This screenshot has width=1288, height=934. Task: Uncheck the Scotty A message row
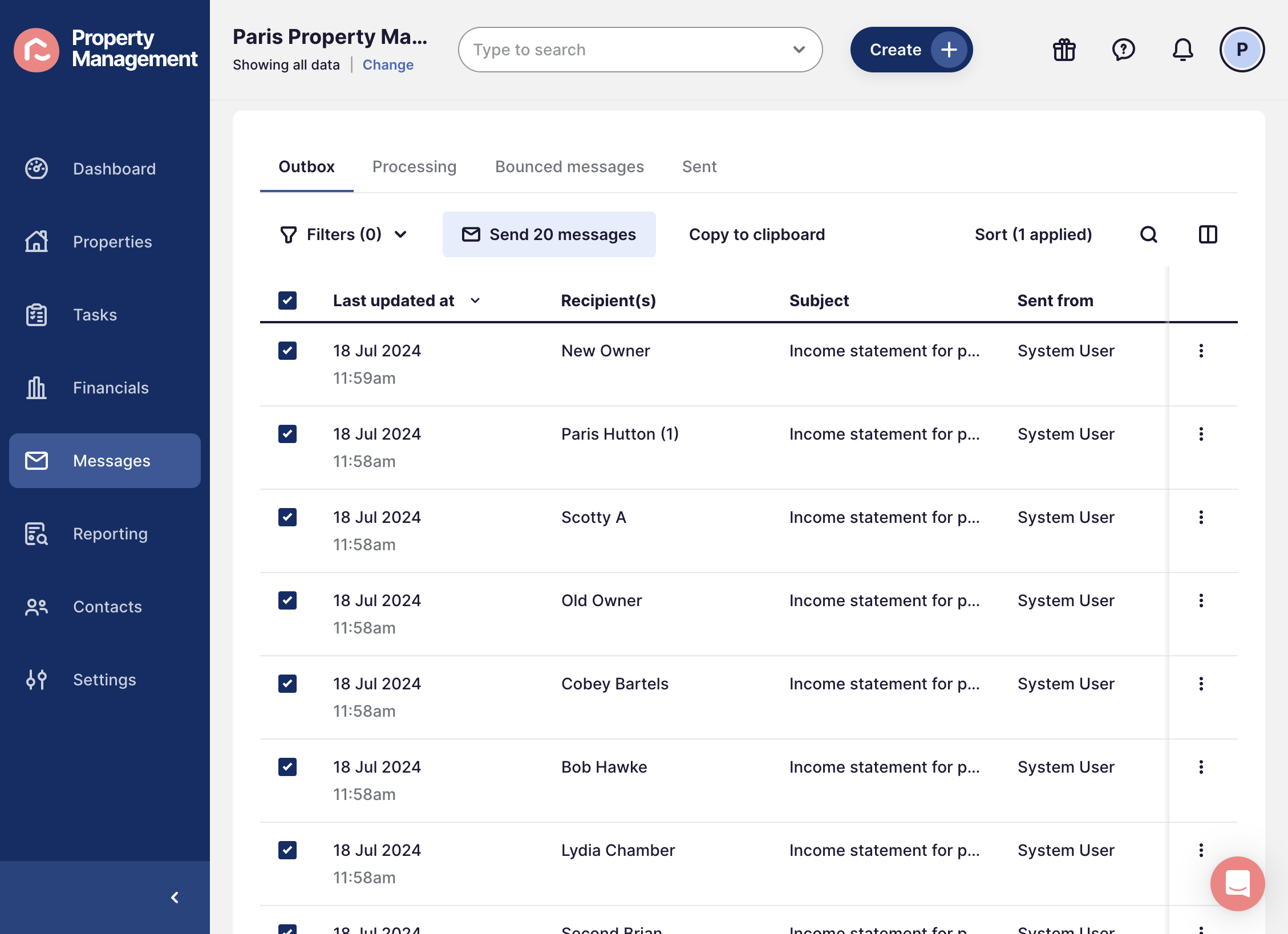287,517
